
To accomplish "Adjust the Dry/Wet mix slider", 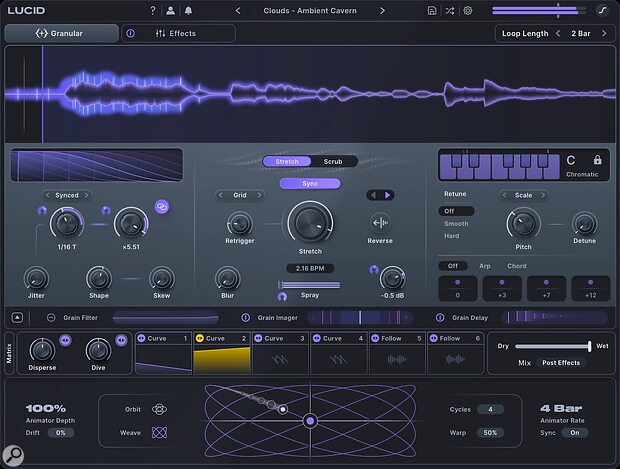I will click(553, 346).
